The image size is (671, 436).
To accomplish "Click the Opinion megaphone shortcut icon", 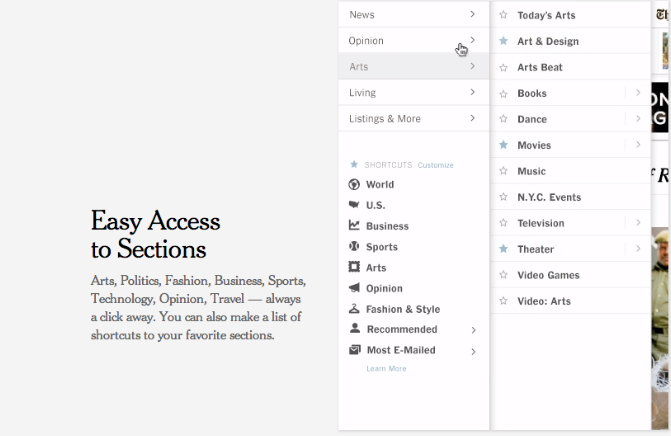I will pyautogui.click(x=354, y=288).
